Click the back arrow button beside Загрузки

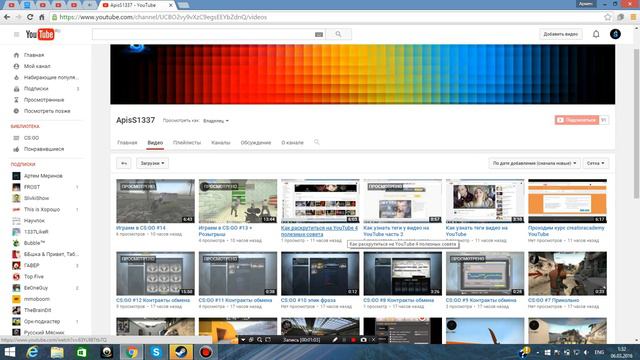[x=124, y=163]
